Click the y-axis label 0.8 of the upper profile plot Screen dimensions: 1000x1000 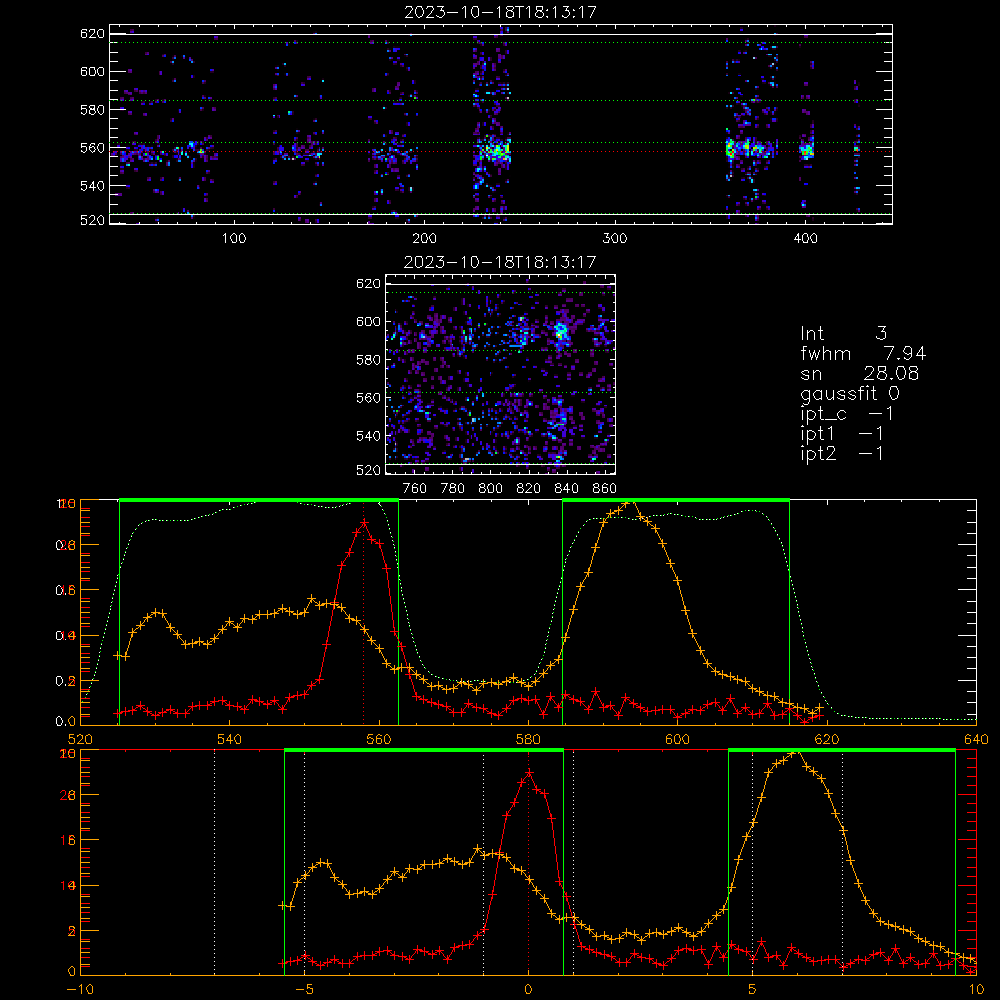(x=66, y=545)
